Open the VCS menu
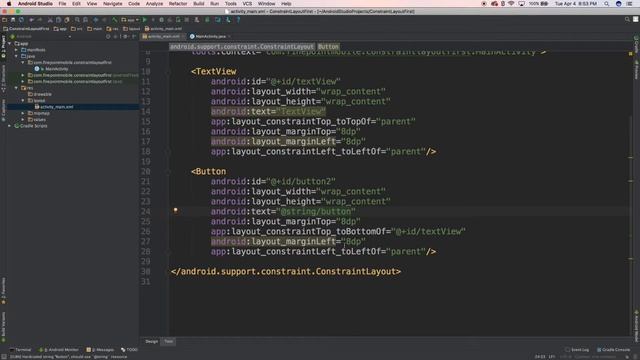Viewport: 640px width, 360px height. (x=247, y=4)
